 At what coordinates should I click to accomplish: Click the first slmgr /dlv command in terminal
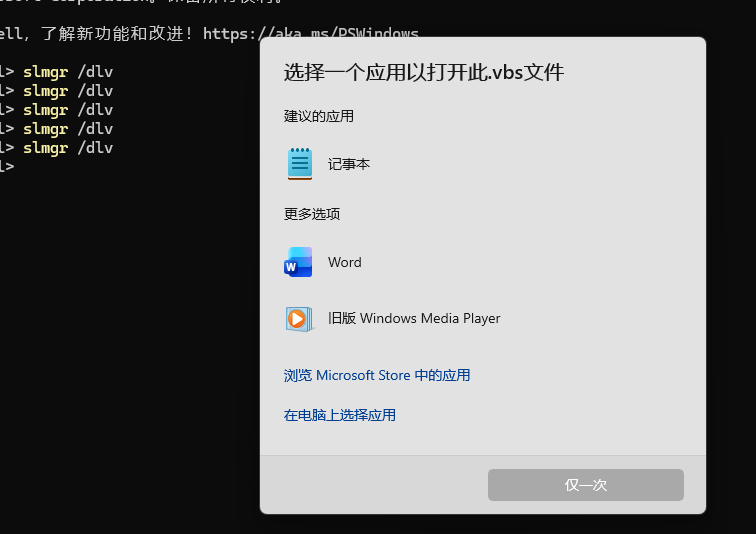(68, 72)
